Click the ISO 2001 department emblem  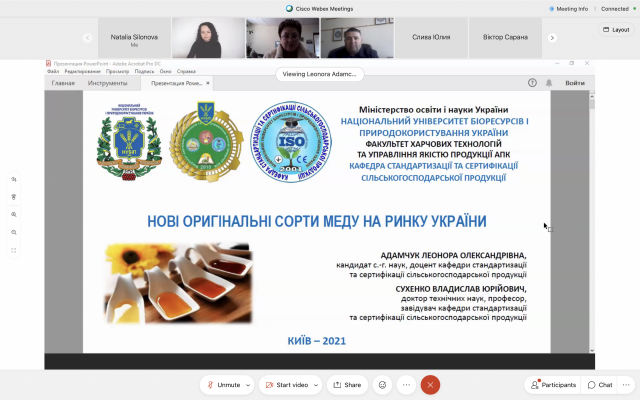click(291, 142)
